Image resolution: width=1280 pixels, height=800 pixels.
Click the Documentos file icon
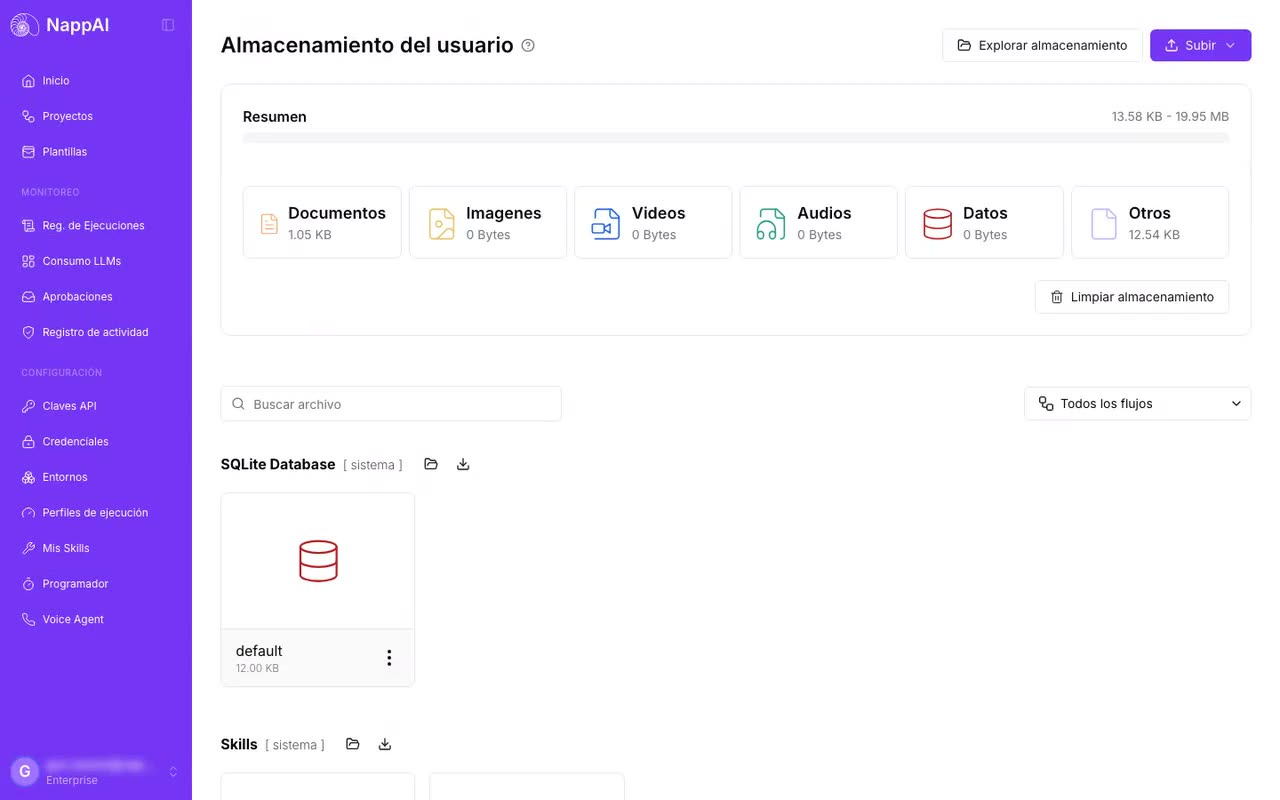pyautogui.click(x=269, y=223)
